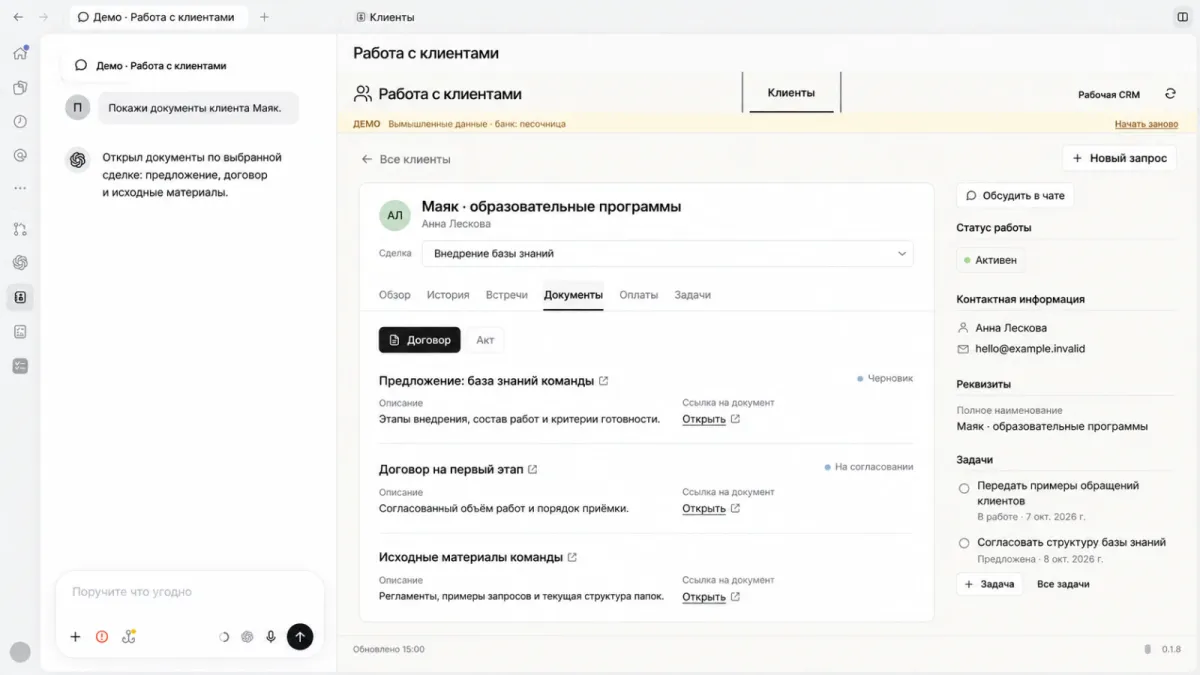Click the Обновлено 15:00 status text
Screen dimensions: 1200x675
[x=388, y=649]
